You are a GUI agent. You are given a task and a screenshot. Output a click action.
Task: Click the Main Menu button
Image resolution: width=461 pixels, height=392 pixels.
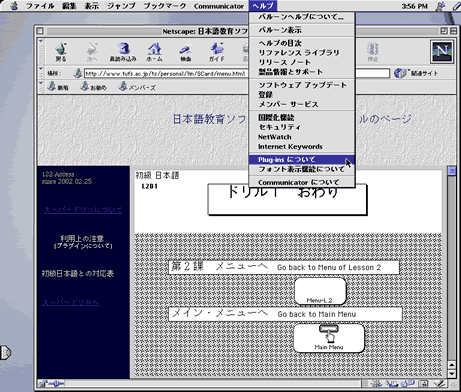click(329, 338)
